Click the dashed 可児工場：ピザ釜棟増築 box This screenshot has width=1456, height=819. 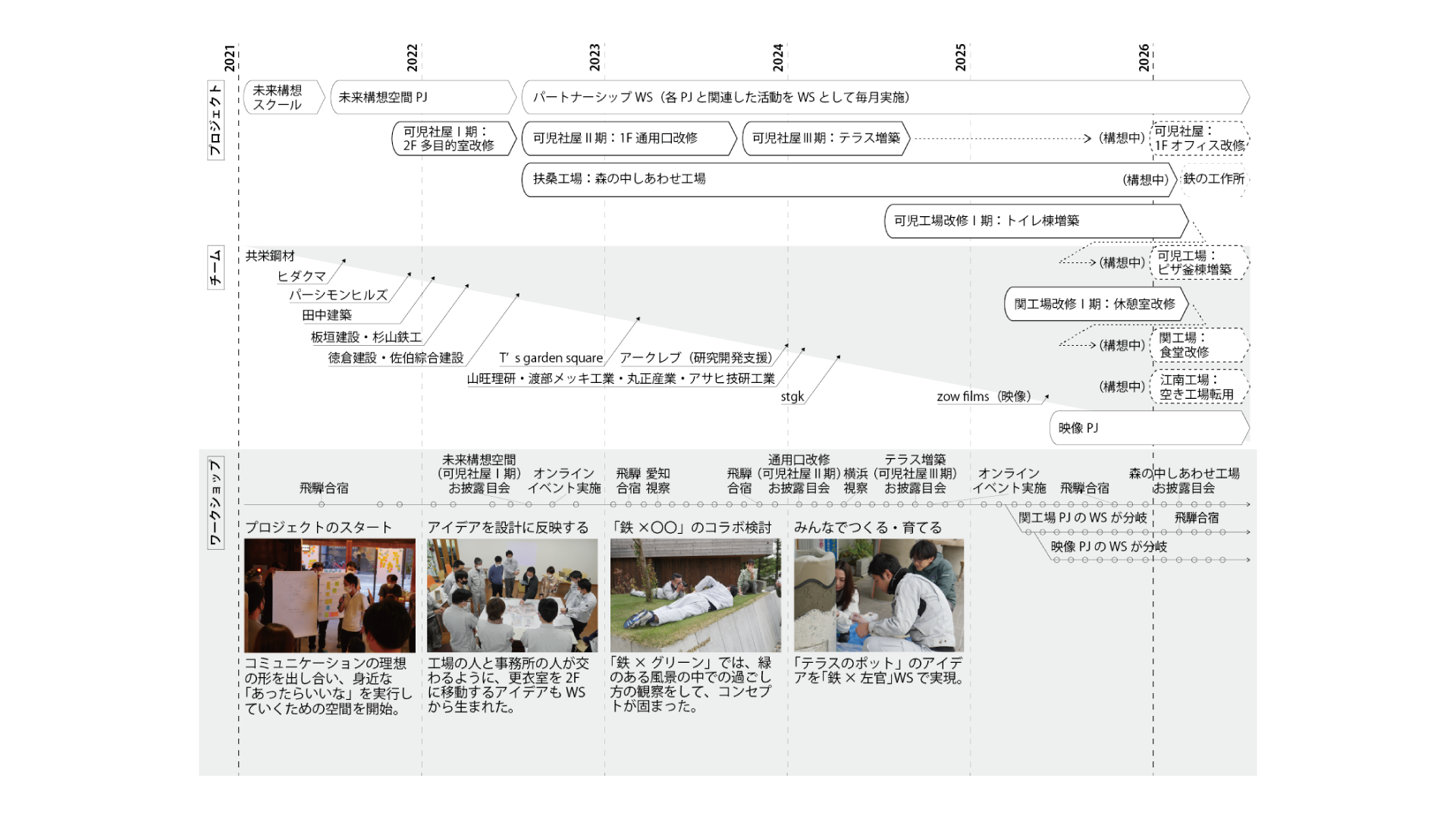[x=1200, y=262]
